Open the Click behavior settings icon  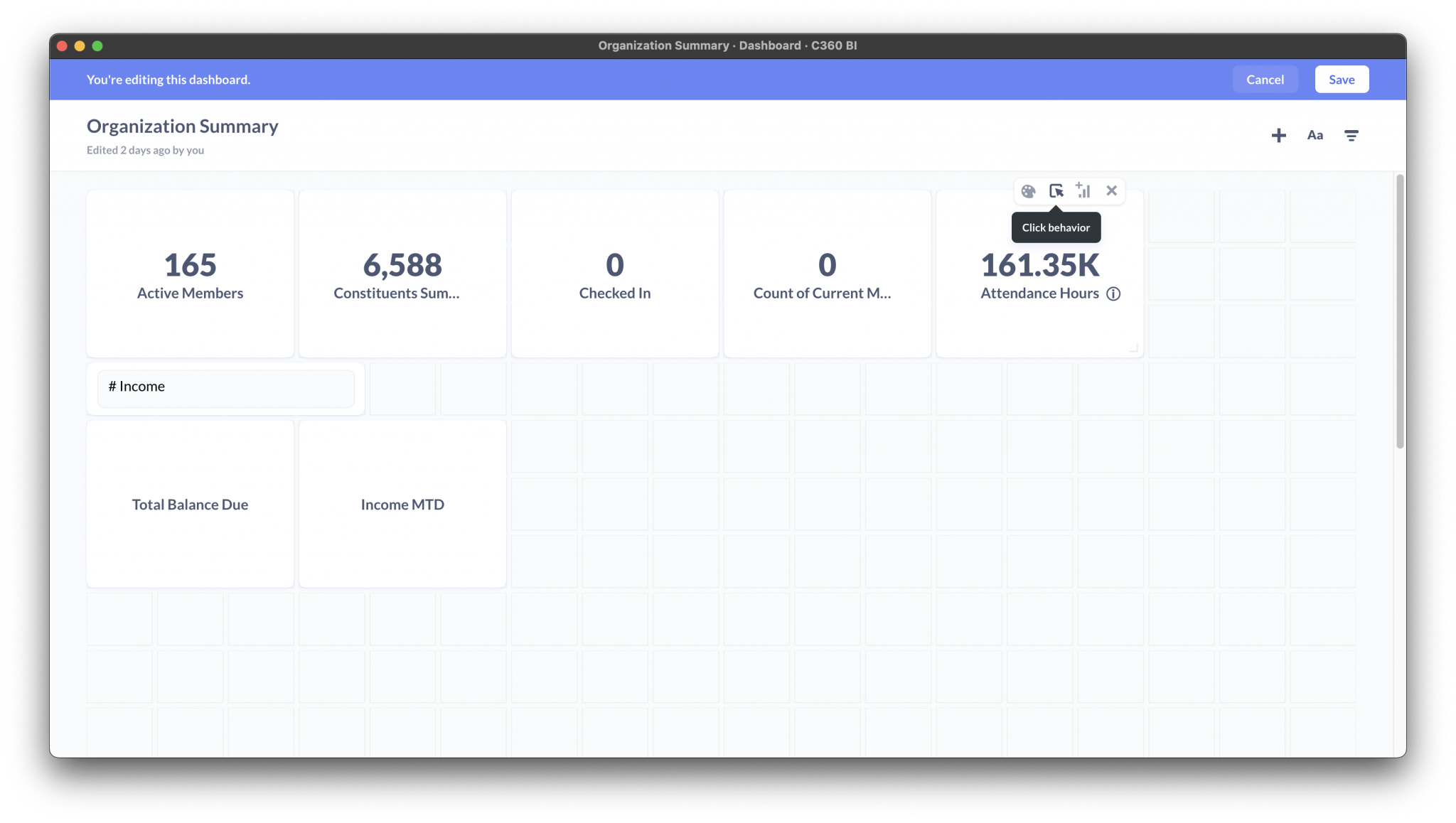coord(1056,190)
